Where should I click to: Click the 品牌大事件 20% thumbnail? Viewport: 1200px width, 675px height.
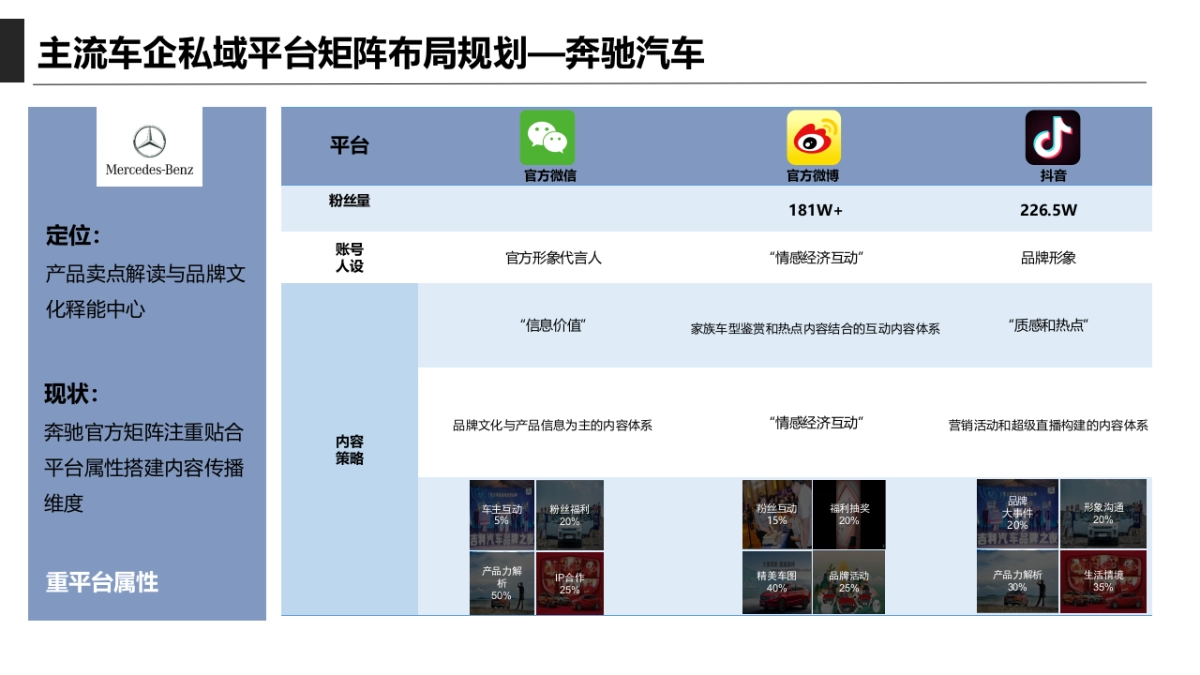[1019, 514]
